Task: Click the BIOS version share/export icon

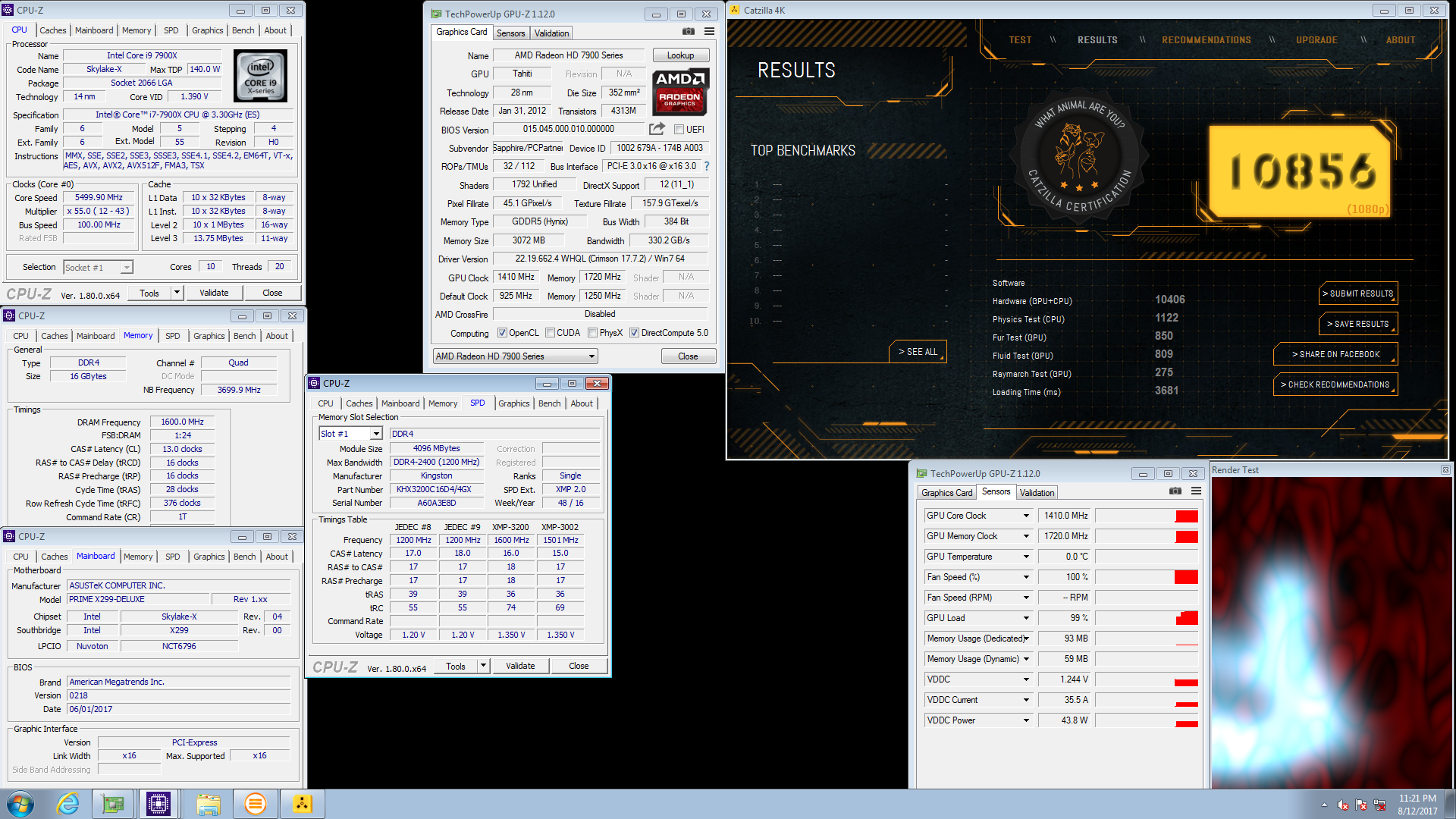Action: (657, 129)
